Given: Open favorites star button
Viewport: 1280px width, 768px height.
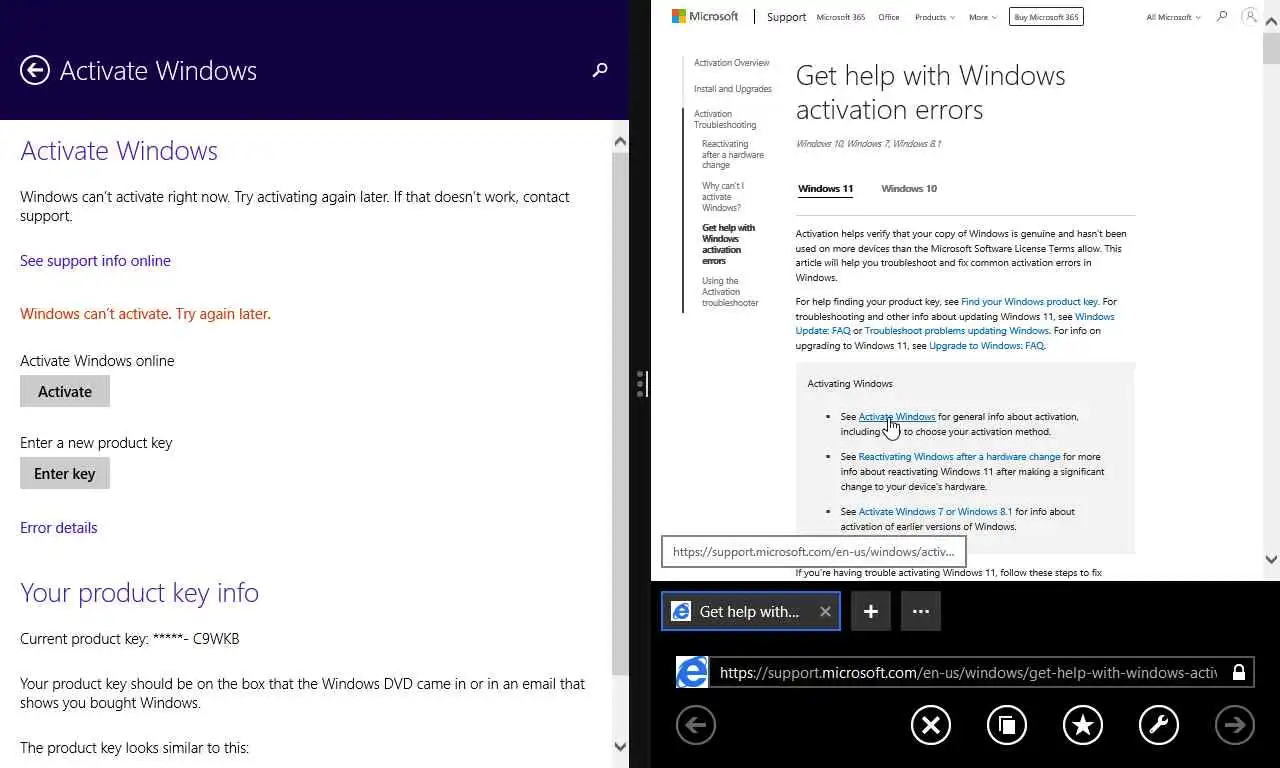Looking at the screenshot, I should [1083, 725].
